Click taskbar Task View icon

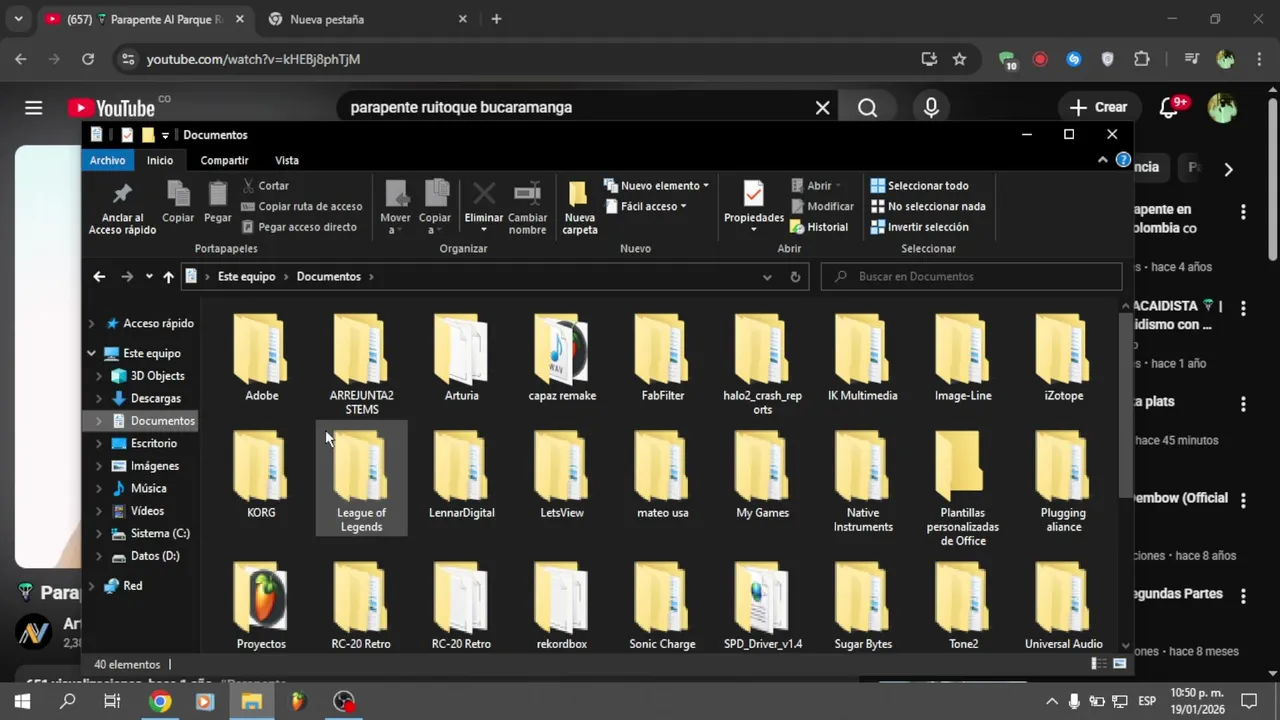pos(112,702)
